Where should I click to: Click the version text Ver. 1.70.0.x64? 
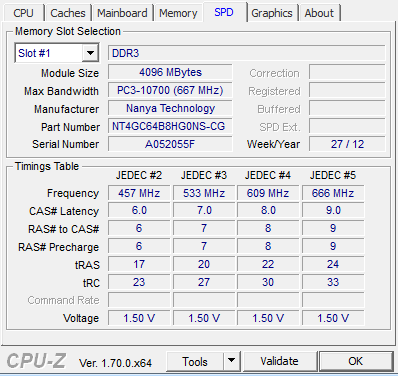(115, 363)
